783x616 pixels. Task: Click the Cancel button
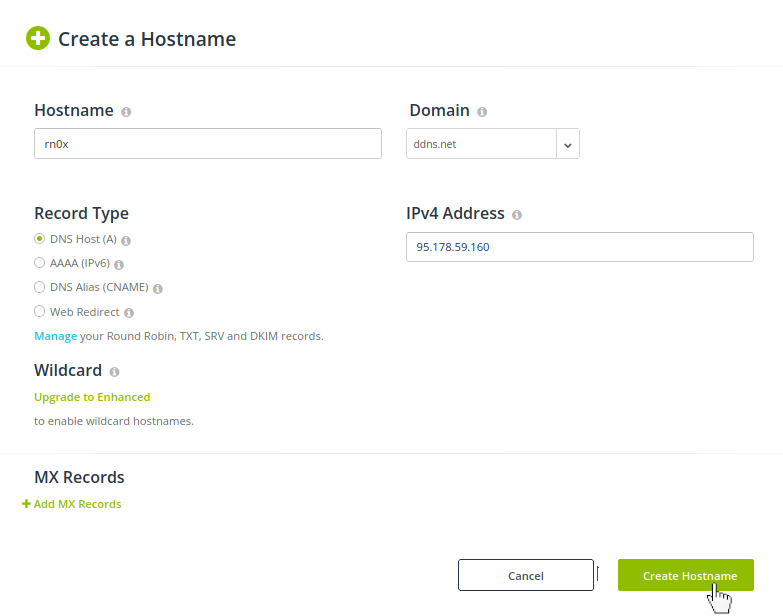point(525,575)
